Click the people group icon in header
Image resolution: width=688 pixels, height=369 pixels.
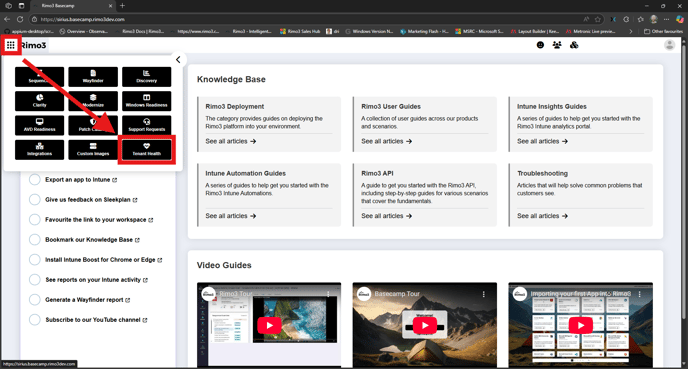point(557,45)
